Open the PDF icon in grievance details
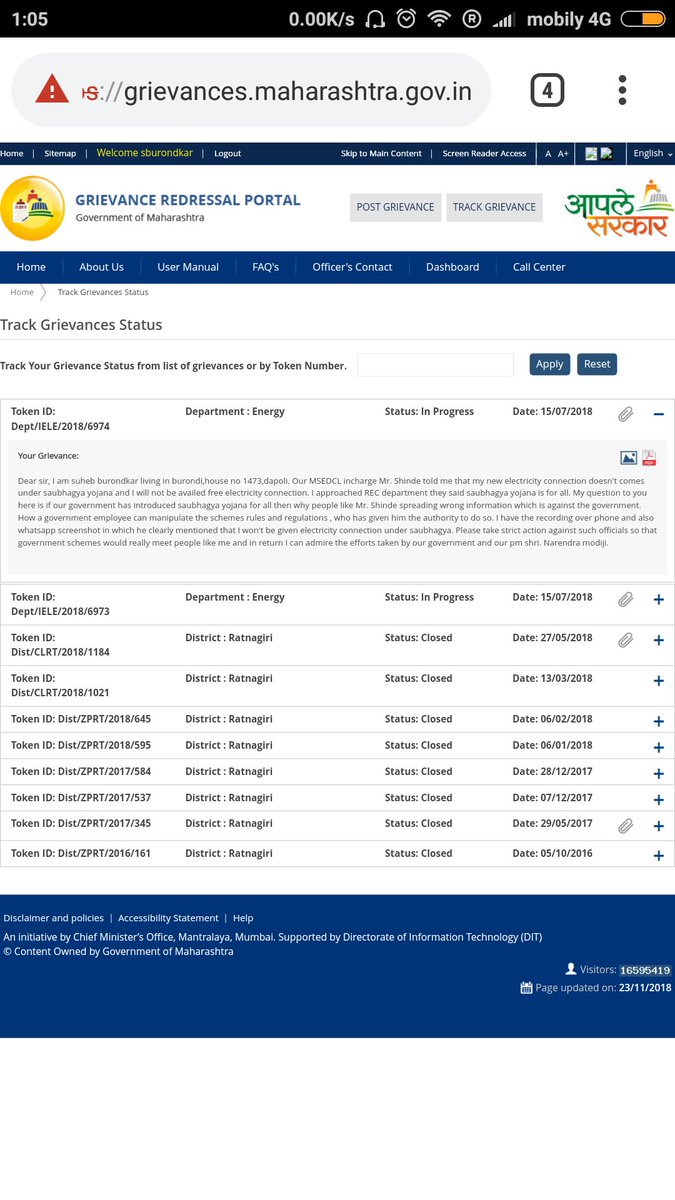Screen dimensions: 675x1200 click(x=649, y=458)
